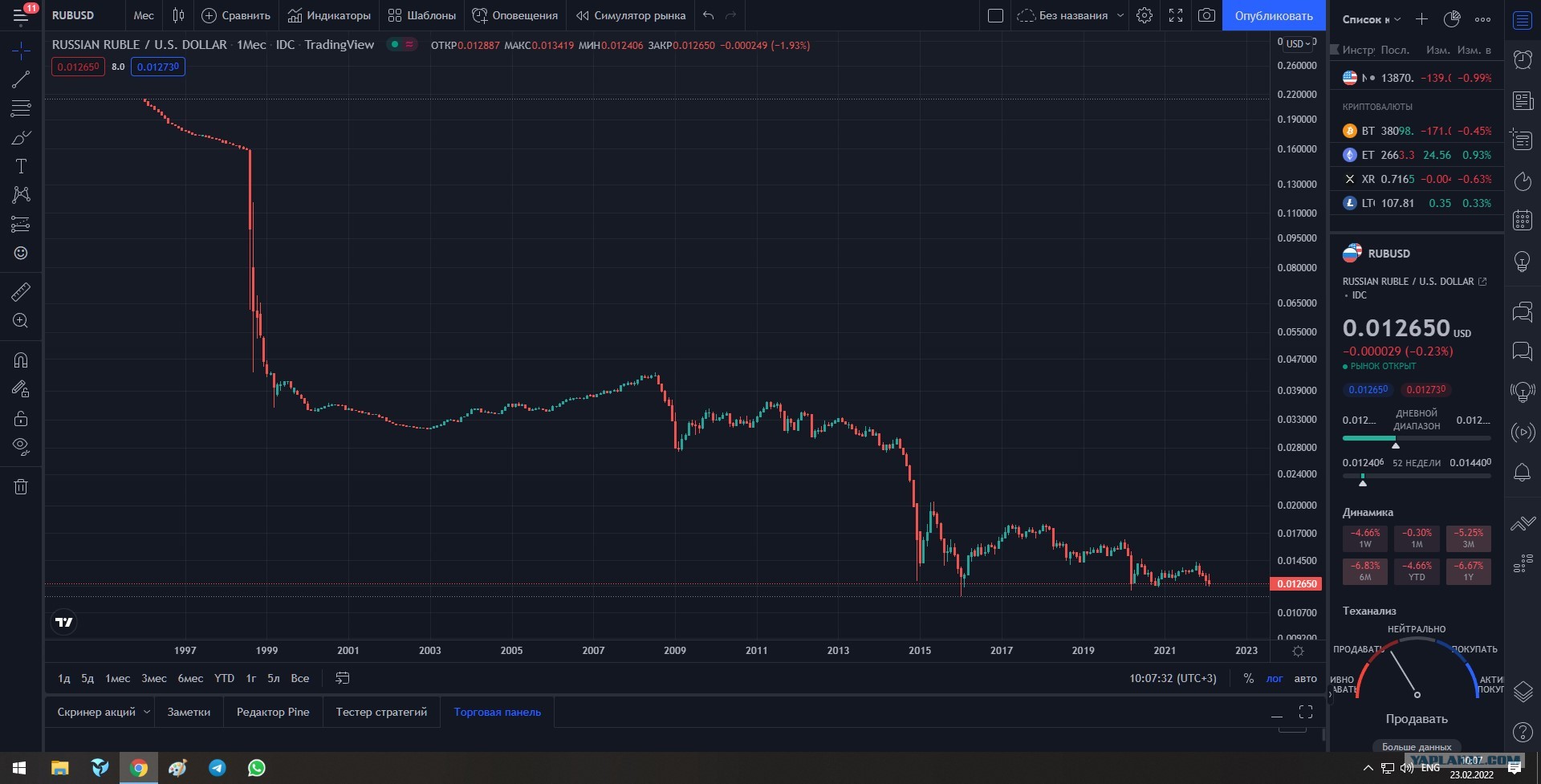The height and width of the screenshot is (784, 1541).
Task: Take a chart snapshot with camera icon
Action: point(1206,15)
